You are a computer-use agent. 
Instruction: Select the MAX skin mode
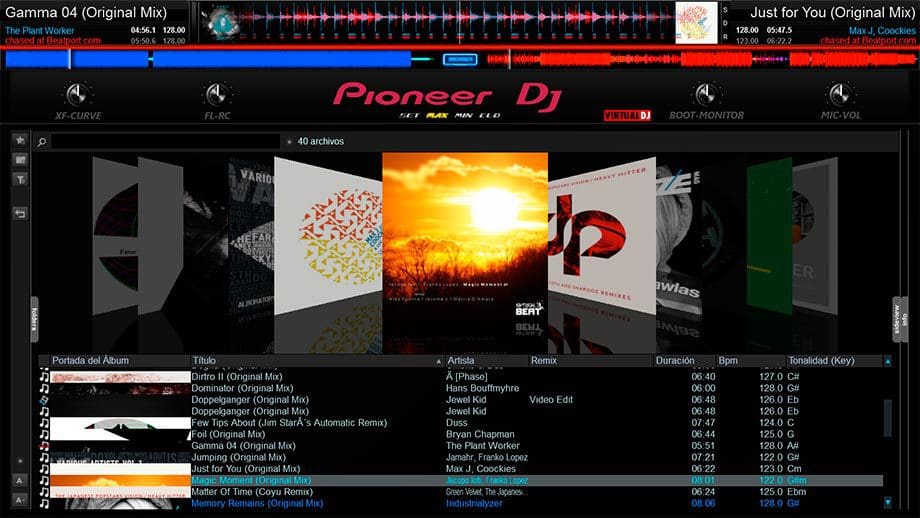(437, 116)
